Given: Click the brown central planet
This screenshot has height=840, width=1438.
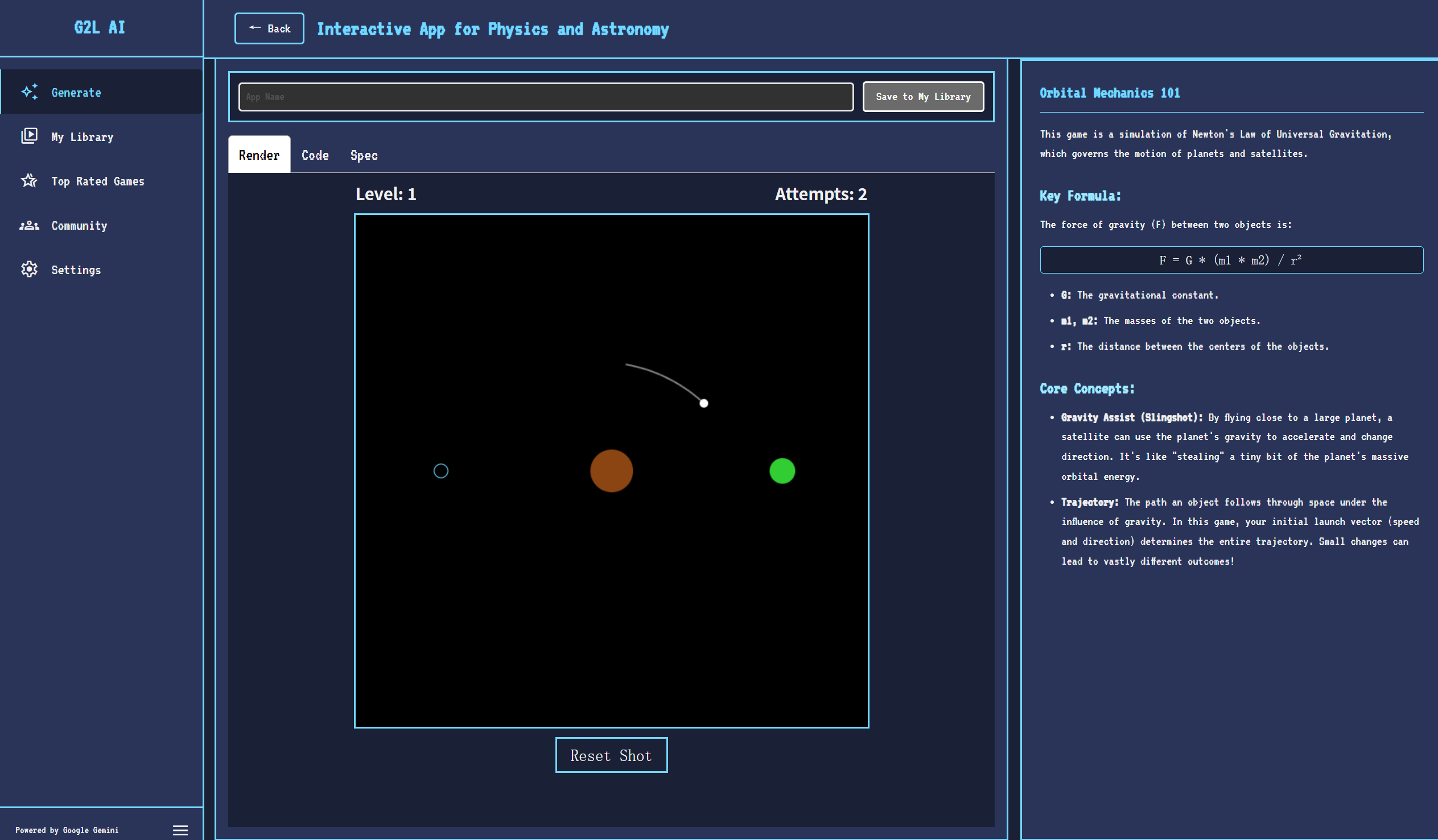Looking at the screenshot, I should pyautogui.click(x=611, y=470).
